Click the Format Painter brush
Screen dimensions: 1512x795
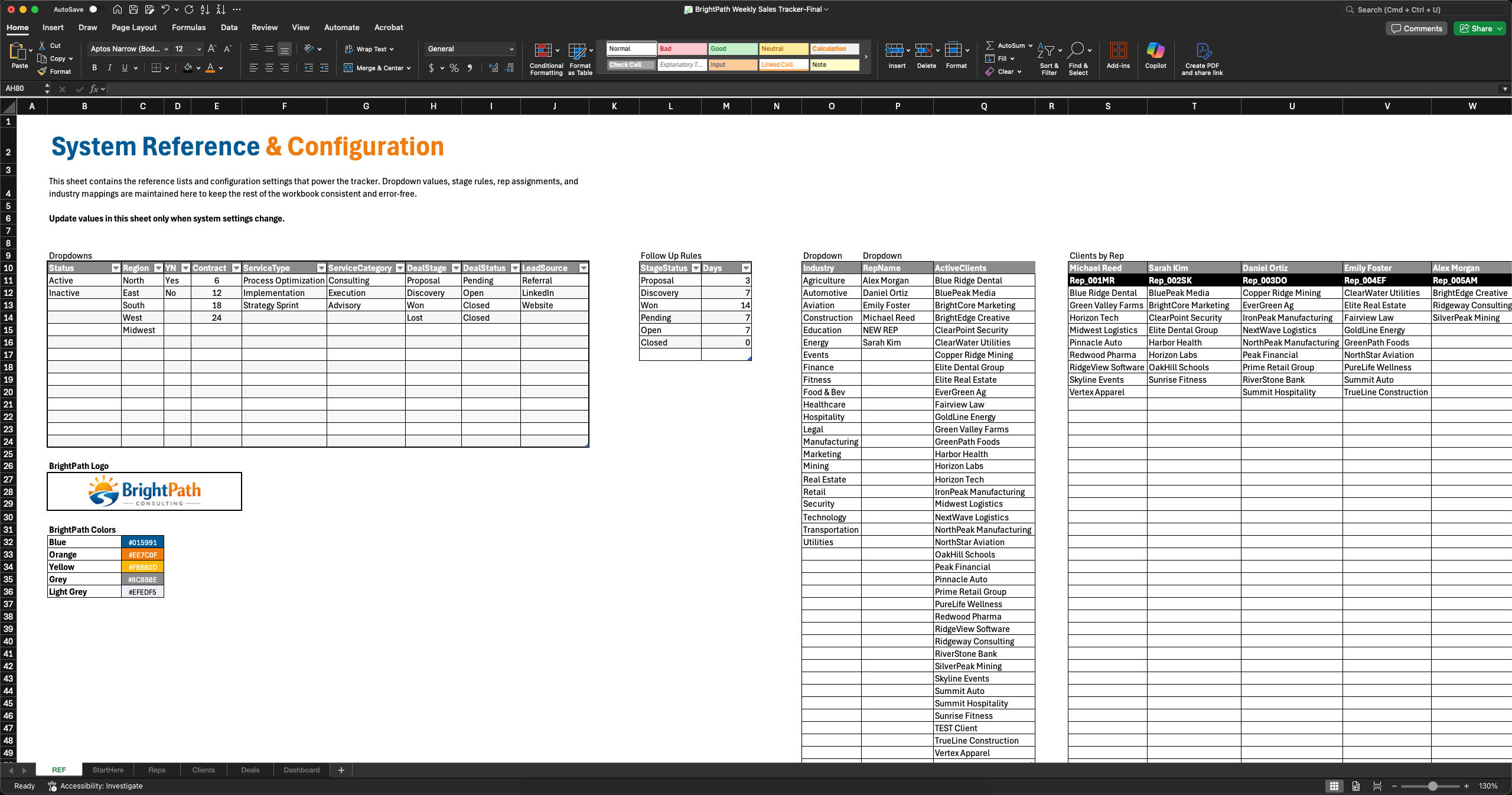[x=42, y=71]
